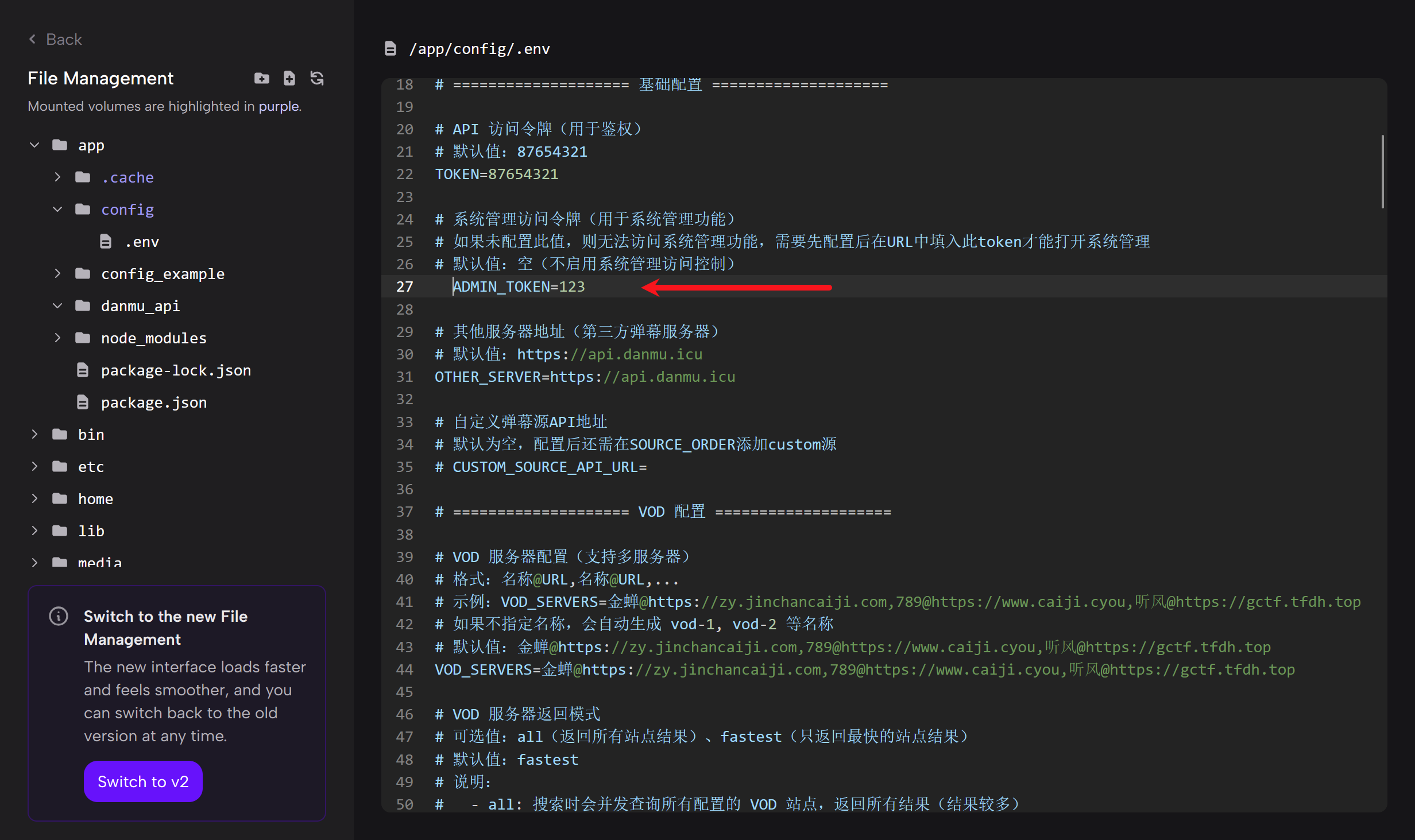Click the info icon in the notice panel
Screen dimensions: 1415x840
pos(59,616)
